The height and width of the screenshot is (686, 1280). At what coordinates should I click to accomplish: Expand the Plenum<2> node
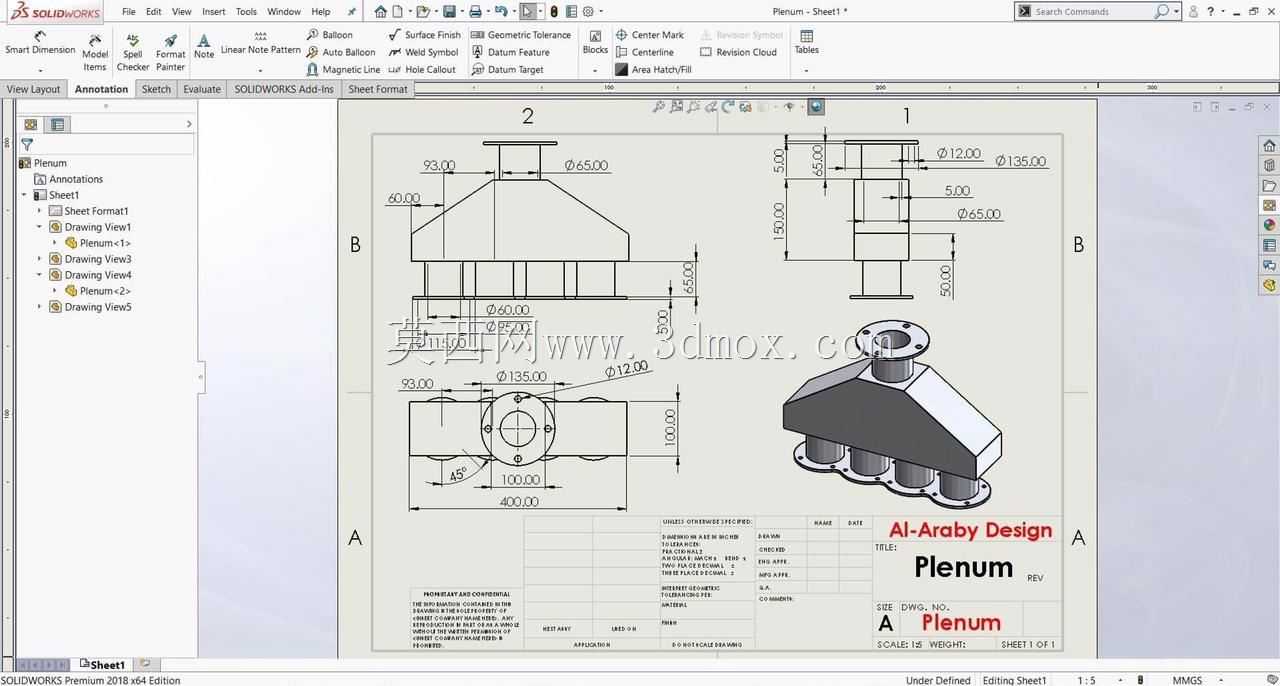tap(55, 291)
